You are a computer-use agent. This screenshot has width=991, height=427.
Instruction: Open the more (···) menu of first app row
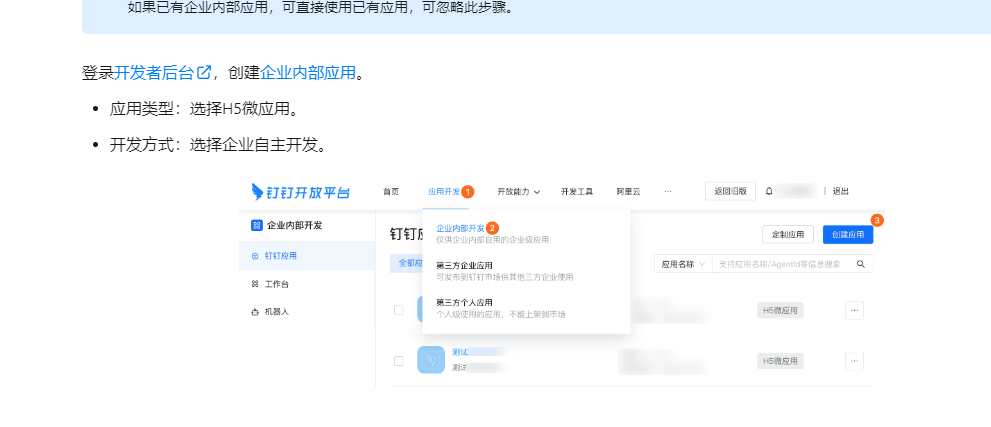point(854,310)
